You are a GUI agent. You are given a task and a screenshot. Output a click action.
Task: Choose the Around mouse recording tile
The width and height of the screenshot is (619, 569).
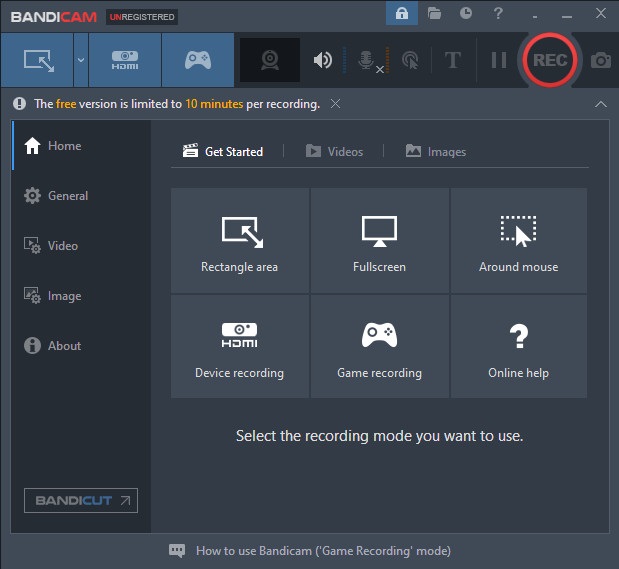518,241
